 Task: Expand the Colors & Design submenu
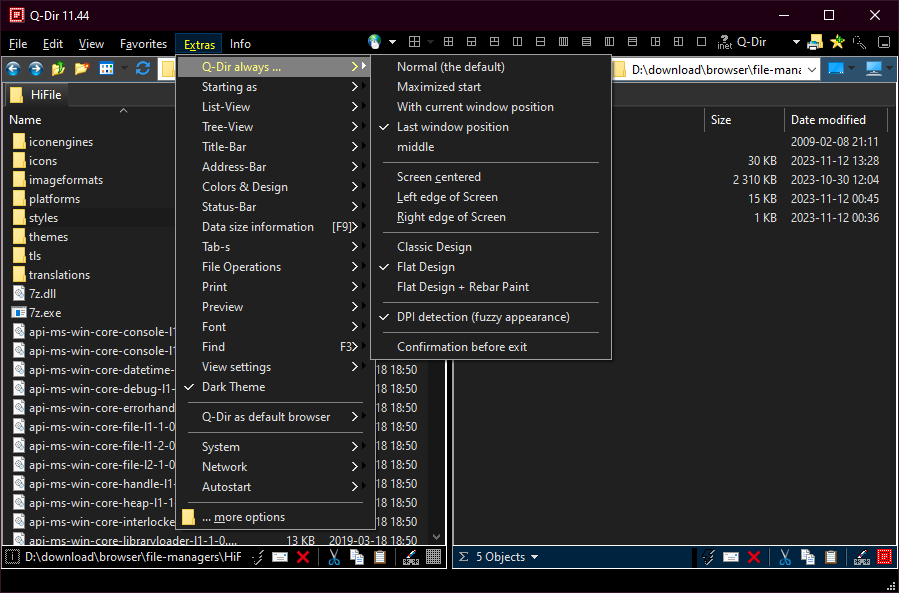[244, 187]
